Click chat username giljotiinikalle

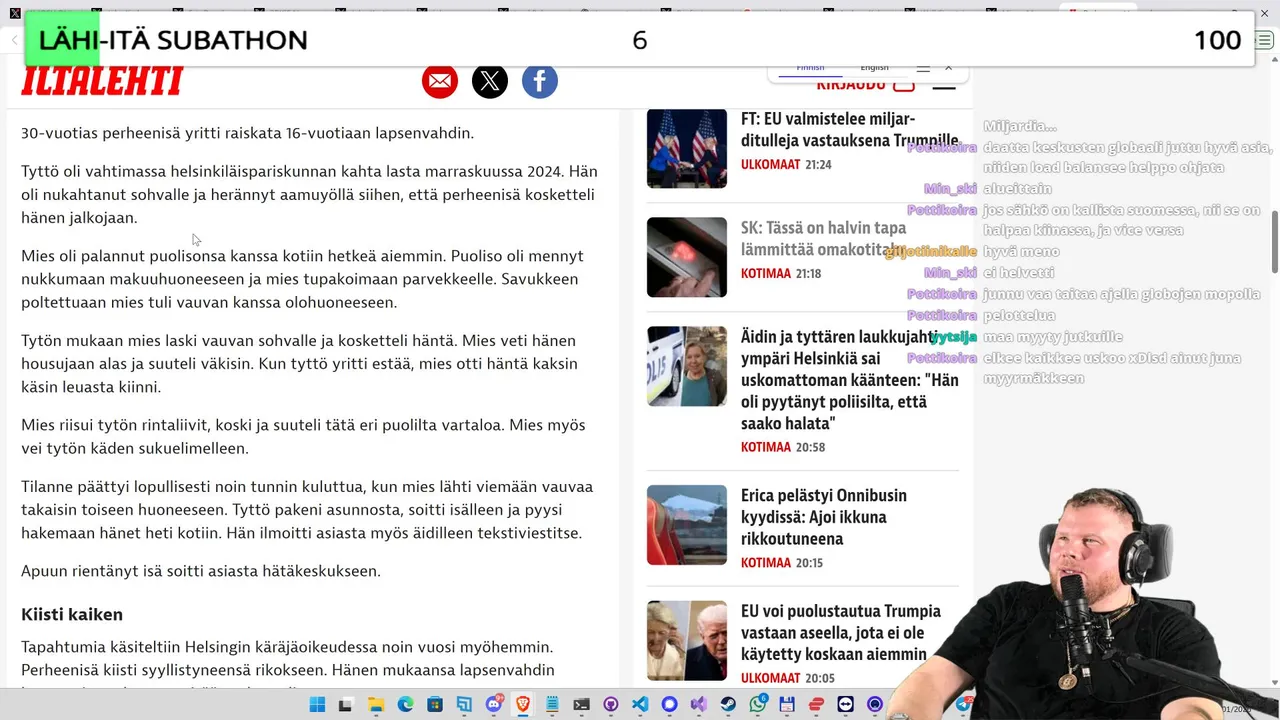[x=931, y=252]
